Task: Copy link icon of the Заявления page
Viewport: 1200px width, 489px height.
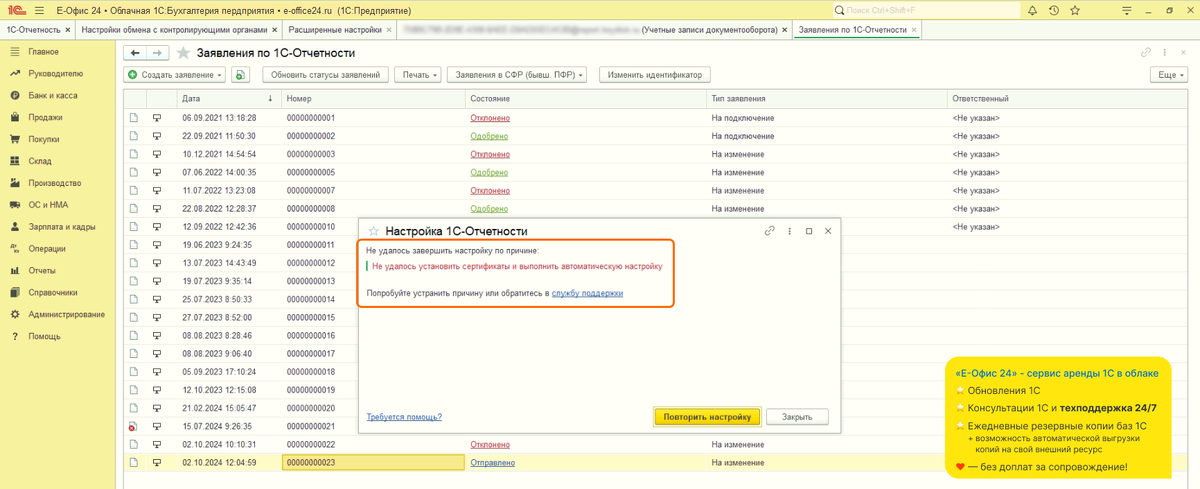Action: point(1146,53)
